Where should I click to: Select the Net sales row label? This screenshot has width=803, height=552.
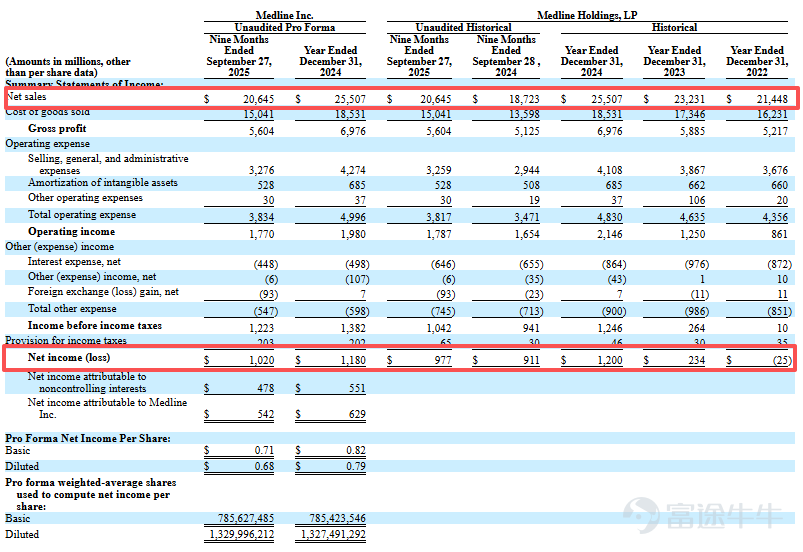pyautogui.click(x=27, y=97)
